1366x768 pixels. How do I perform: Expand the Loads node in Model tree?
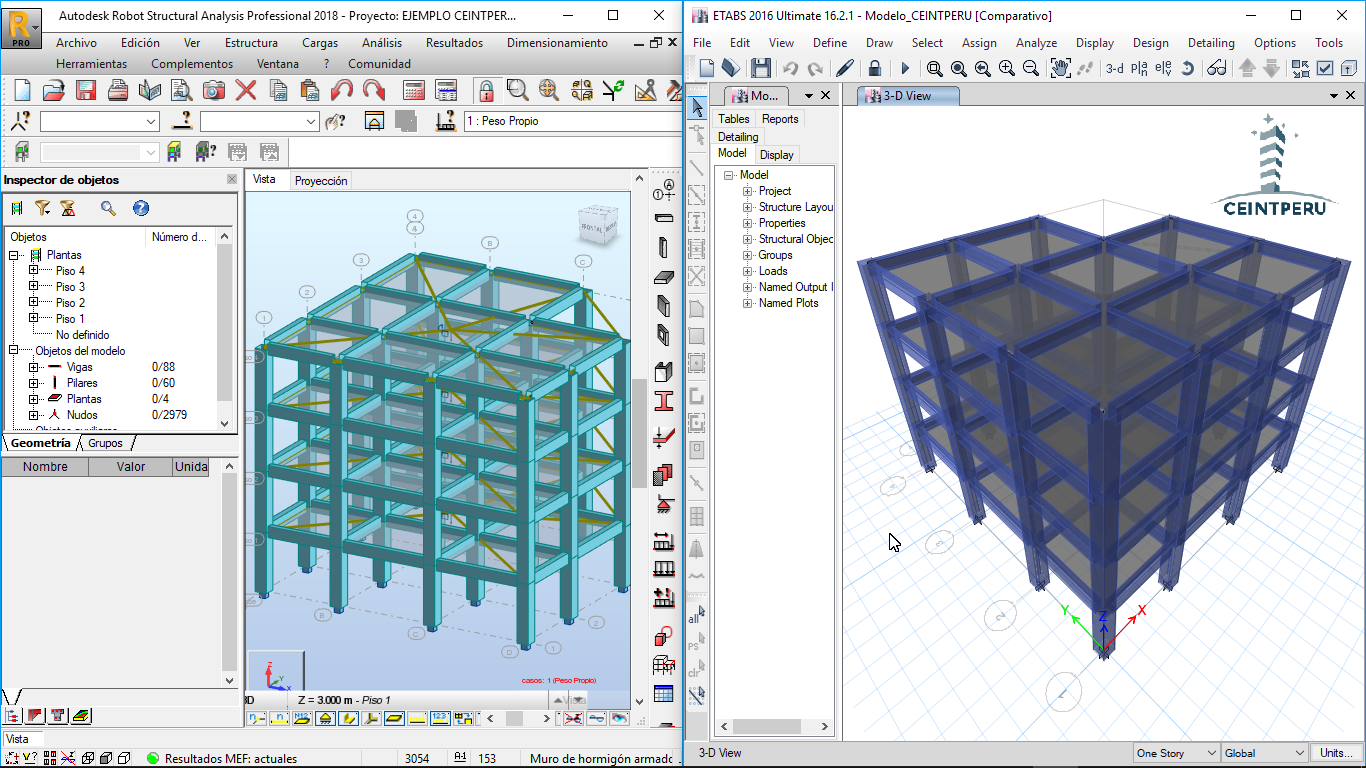[x=747, y=271]
